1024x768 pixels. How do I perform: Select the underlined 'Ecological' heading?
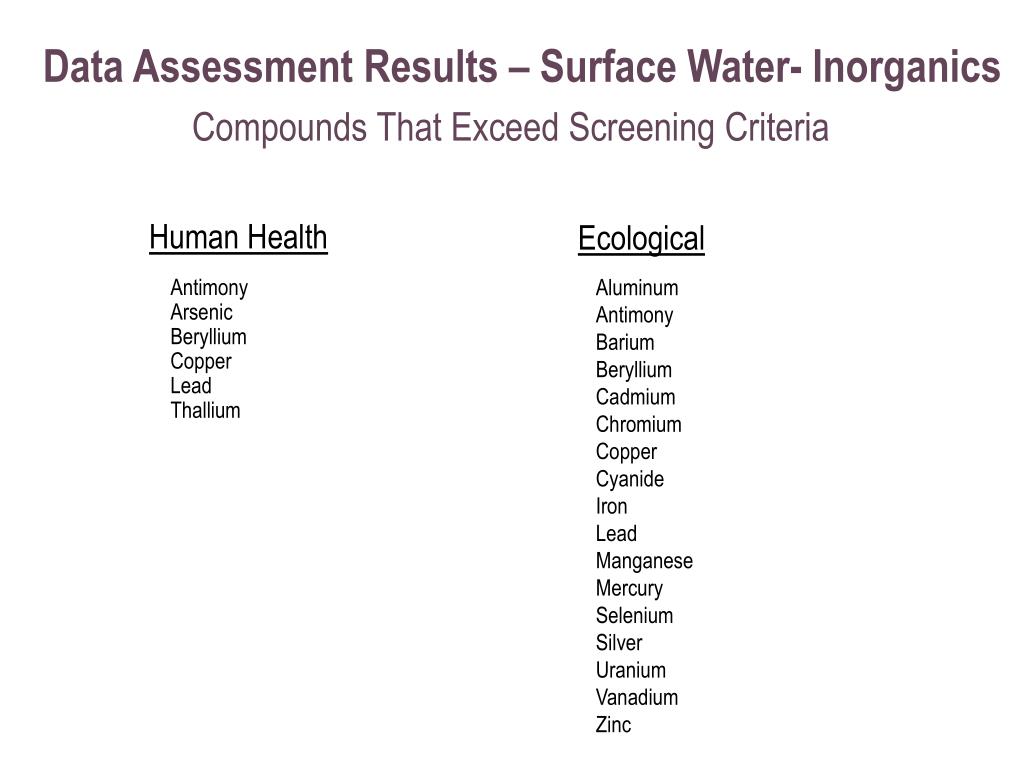click(x=641, y=239)
